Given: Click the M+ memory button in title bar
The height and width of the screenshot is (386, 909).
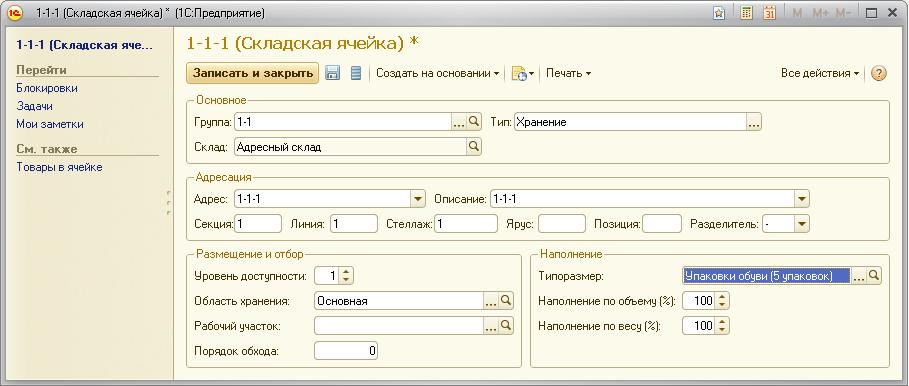Looking at the screenshot, I should 820,13.
